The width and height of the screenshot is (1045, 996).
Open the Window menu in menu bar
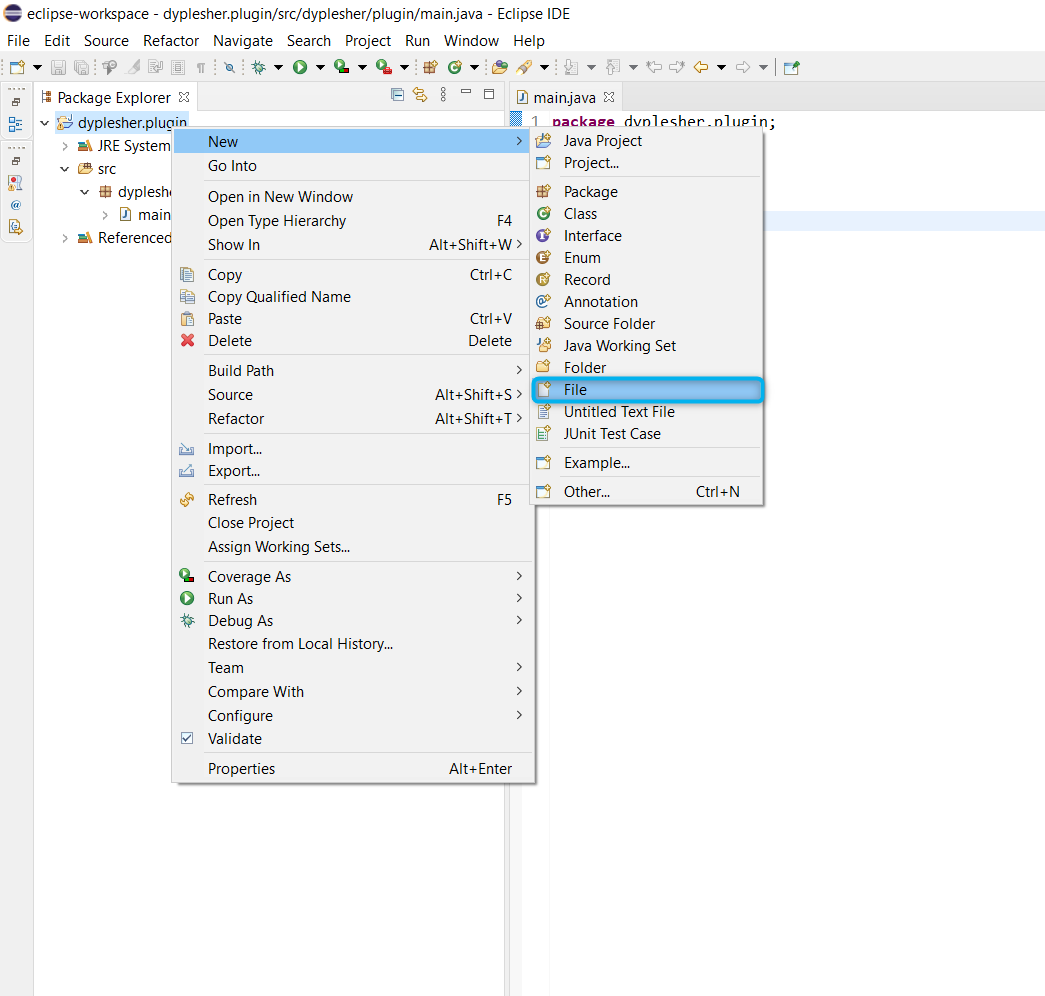(x=471, y=41)
